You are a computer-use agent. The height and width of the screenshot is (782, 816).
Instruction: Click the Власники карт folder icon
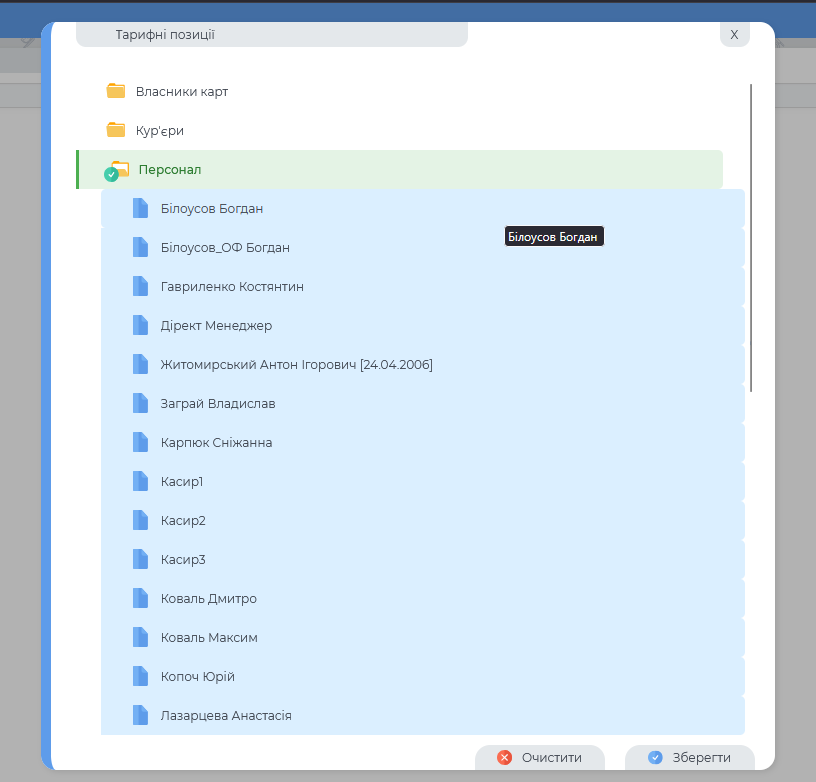point(116,91)
